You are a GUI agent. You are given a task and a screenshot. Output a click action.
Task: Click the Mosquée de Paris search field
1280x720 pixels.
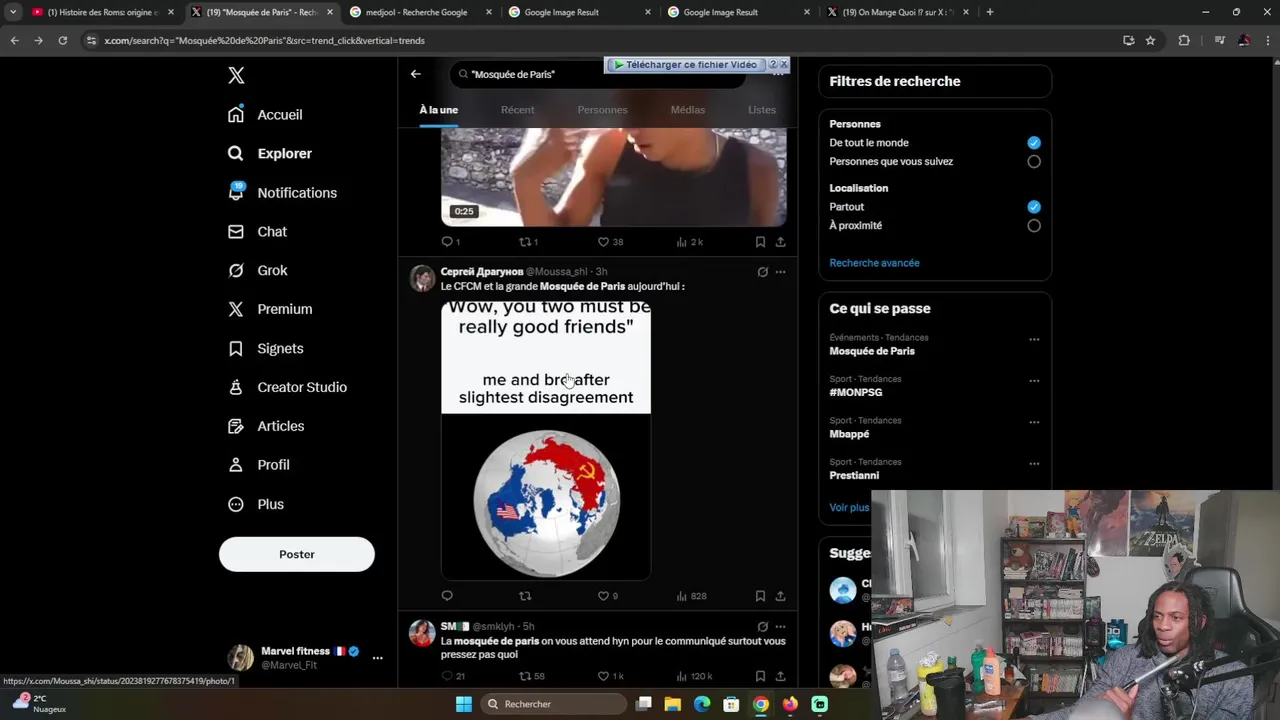point(600,74)
